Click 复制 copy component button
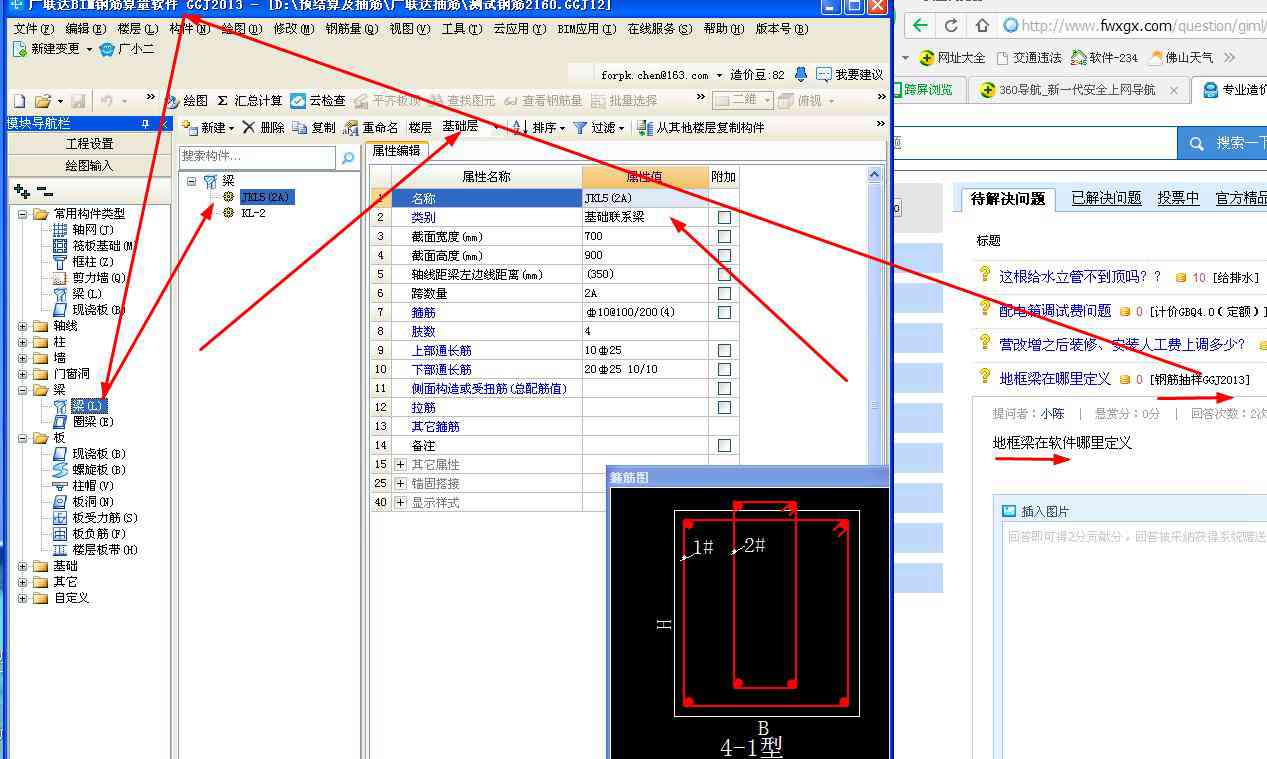The image size is (1267, 759). (314, 128)
